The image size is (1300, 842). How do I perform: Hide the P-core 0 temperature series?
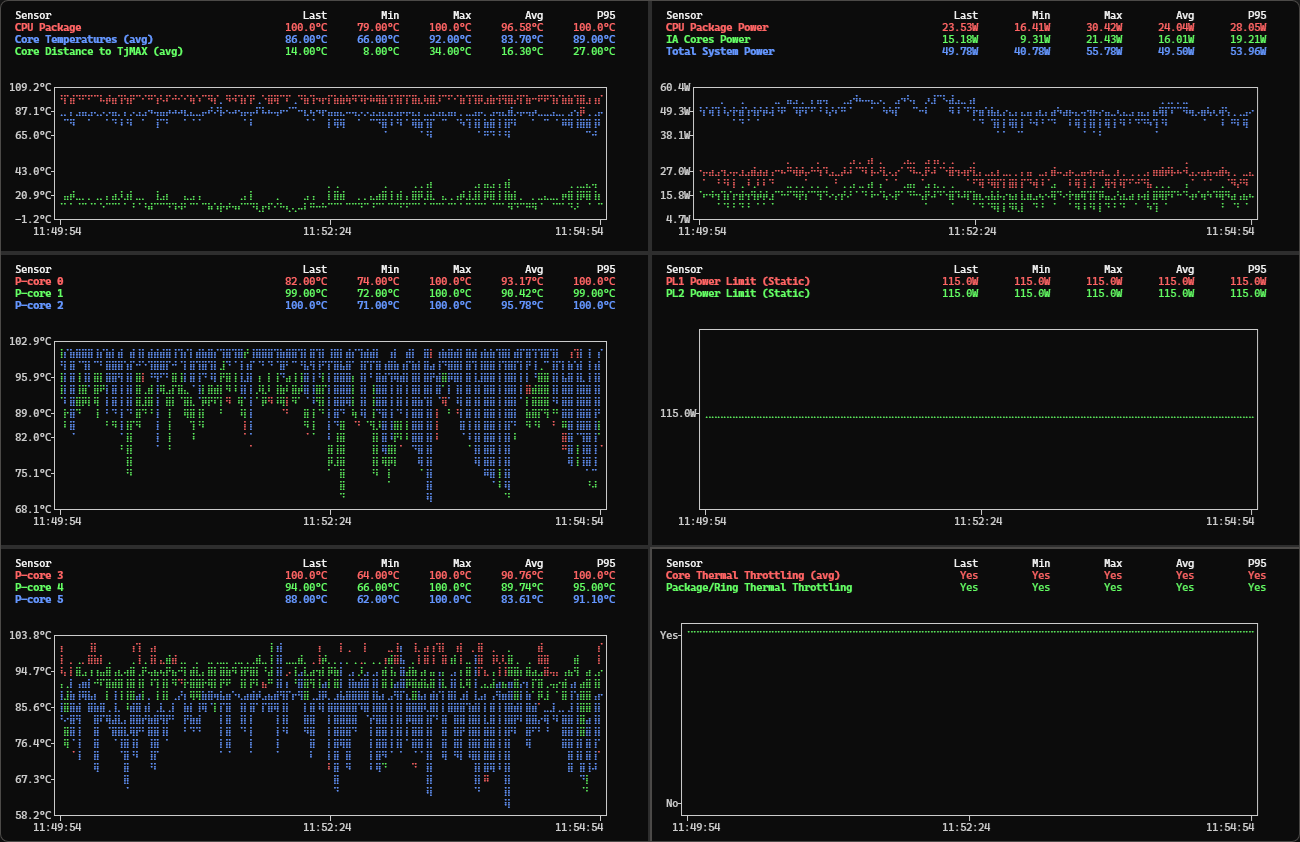(38, 281)
